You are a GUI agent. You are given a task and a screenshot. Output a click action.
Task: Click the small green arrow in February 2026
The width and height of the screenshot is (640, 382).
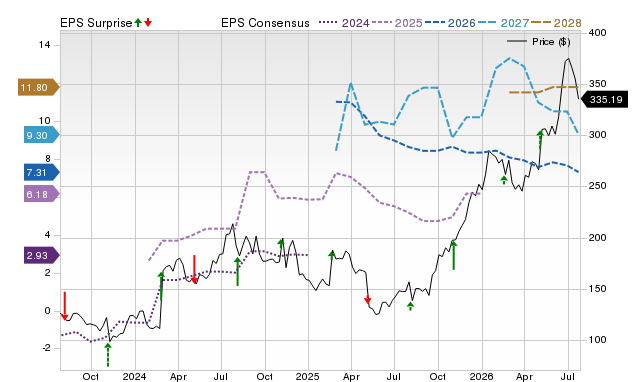(504, 180)
